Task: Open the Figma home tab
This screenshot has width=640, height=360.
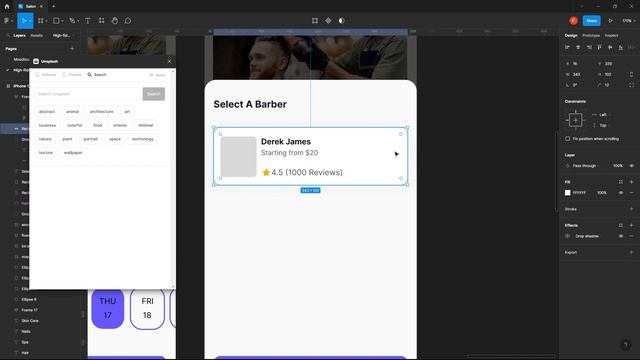Action: [x=7, y=7]
